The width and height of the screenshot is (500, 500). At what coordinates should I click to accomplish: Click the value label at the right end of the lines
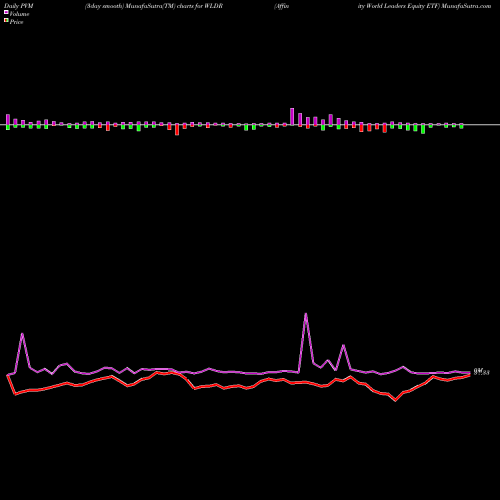(x=481, y=372)
